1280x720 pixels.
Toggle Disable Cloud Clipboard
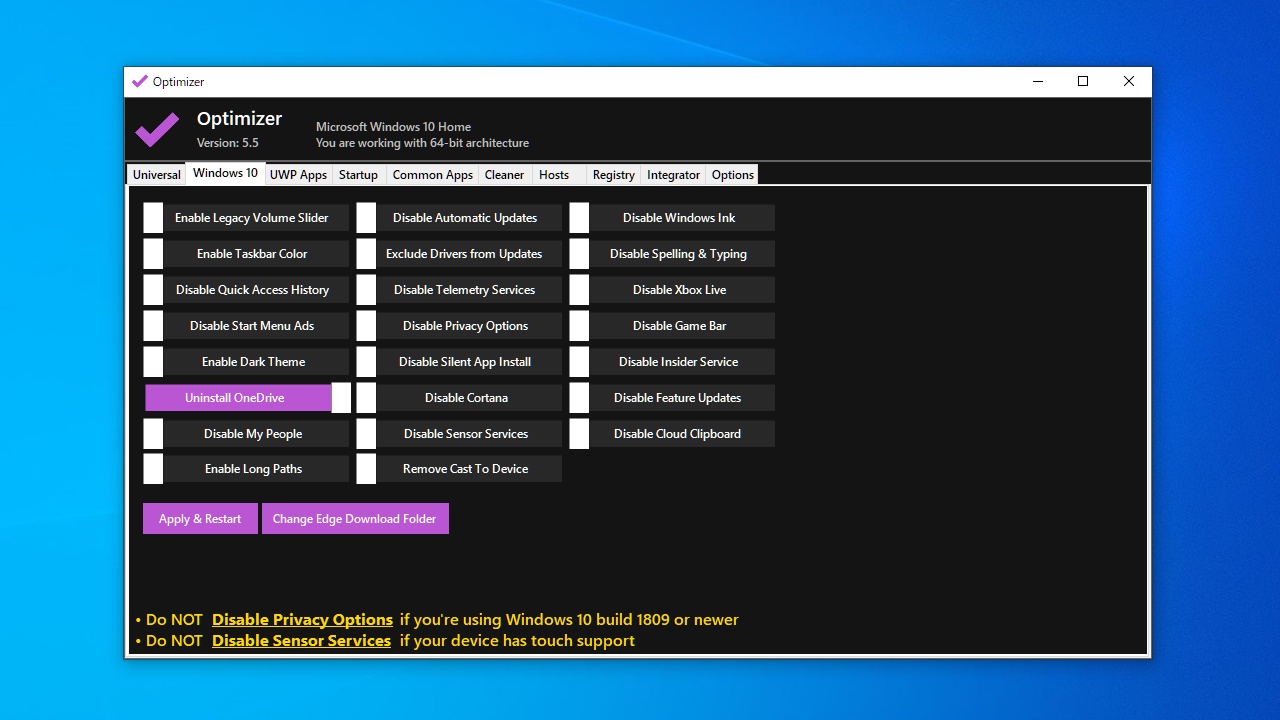click(672, 434)
